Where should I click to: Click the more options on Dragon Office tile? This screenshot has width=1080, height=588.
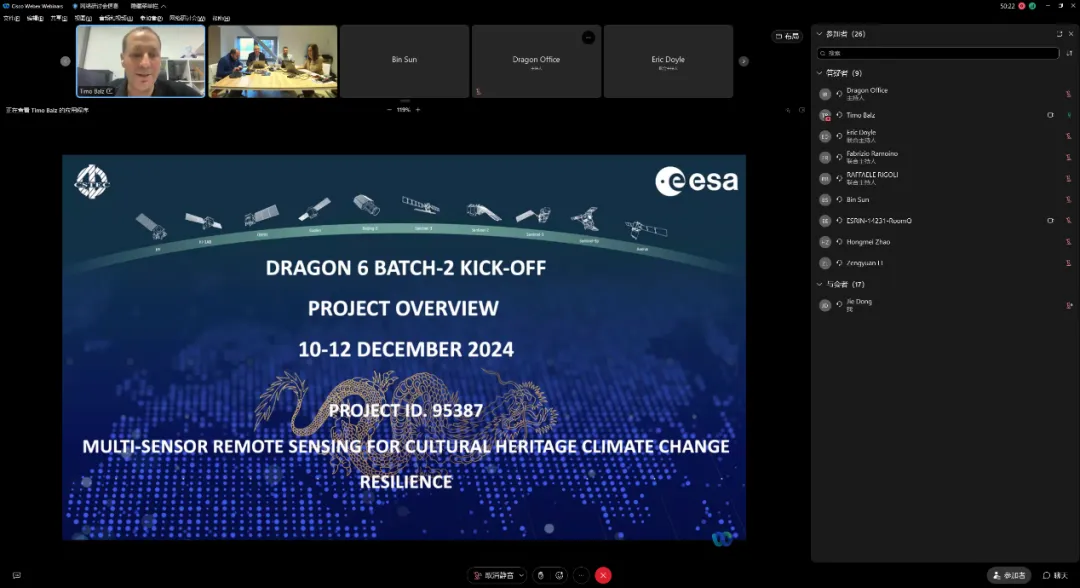coord(588,37)
